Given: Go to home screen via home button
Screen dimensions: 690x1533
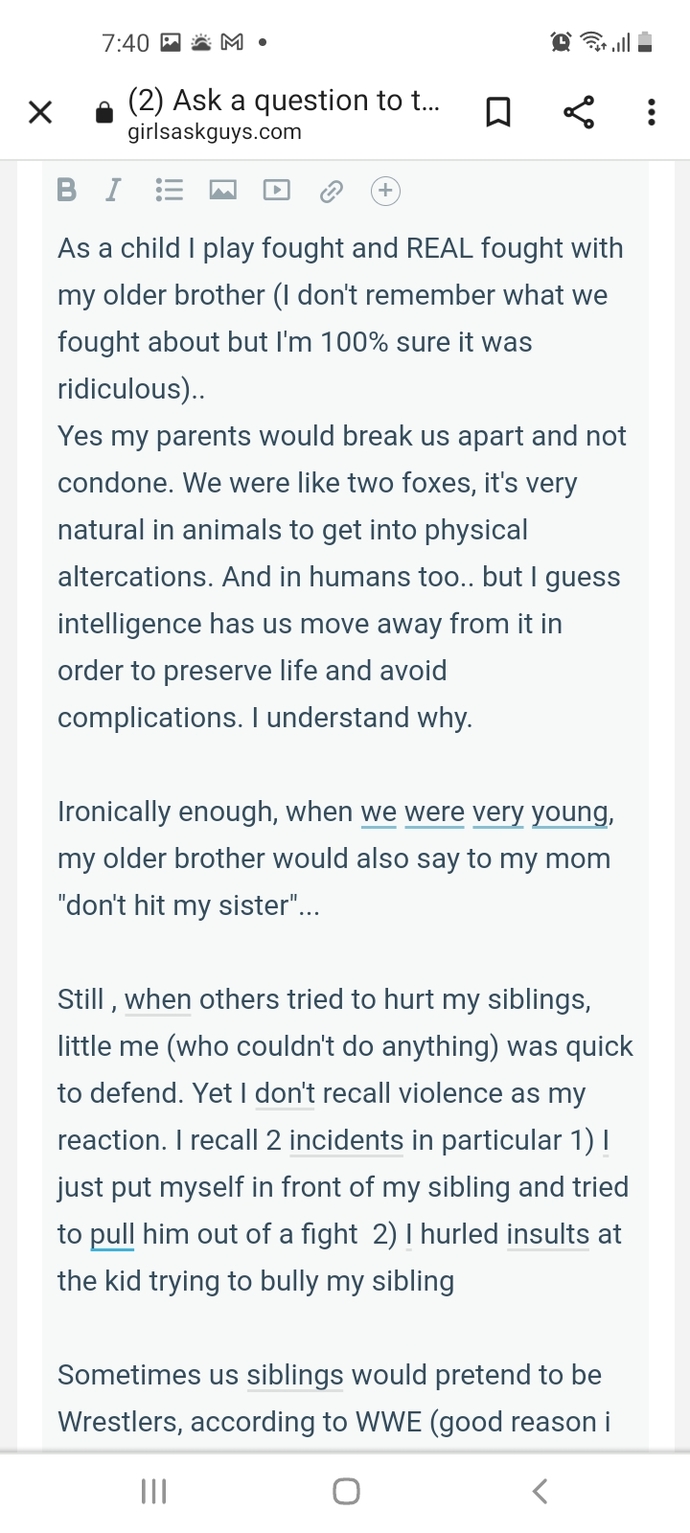Looking at the screenshot, I should pos(346,1492).
